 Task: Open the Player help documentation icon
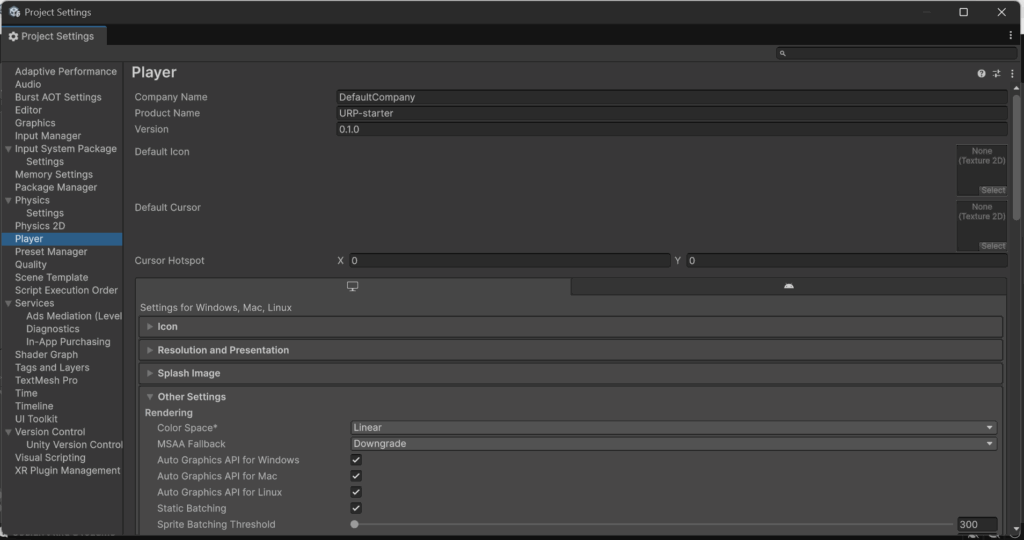(x=982, y=74)
